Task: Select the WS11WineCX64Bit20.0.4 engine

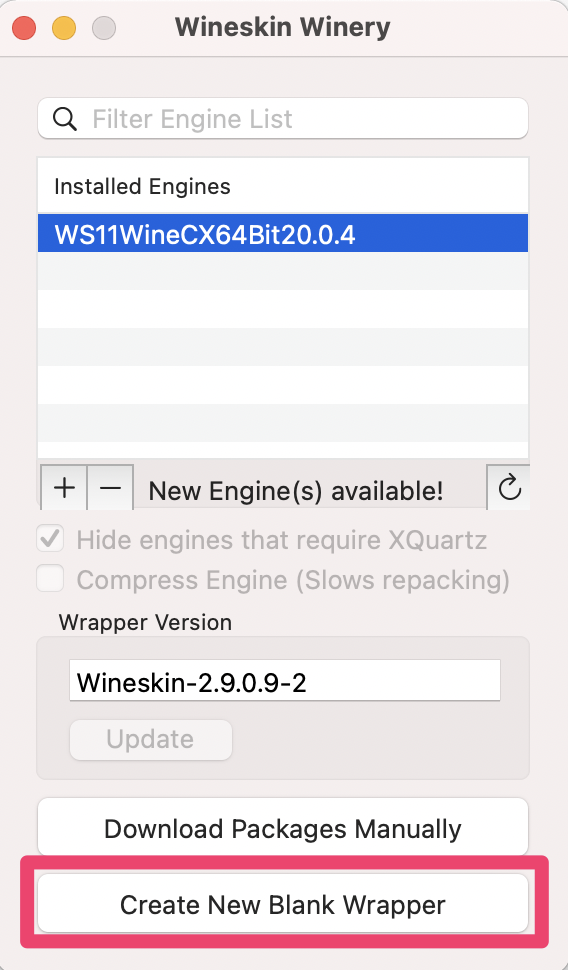Action: tap(283, 233)
